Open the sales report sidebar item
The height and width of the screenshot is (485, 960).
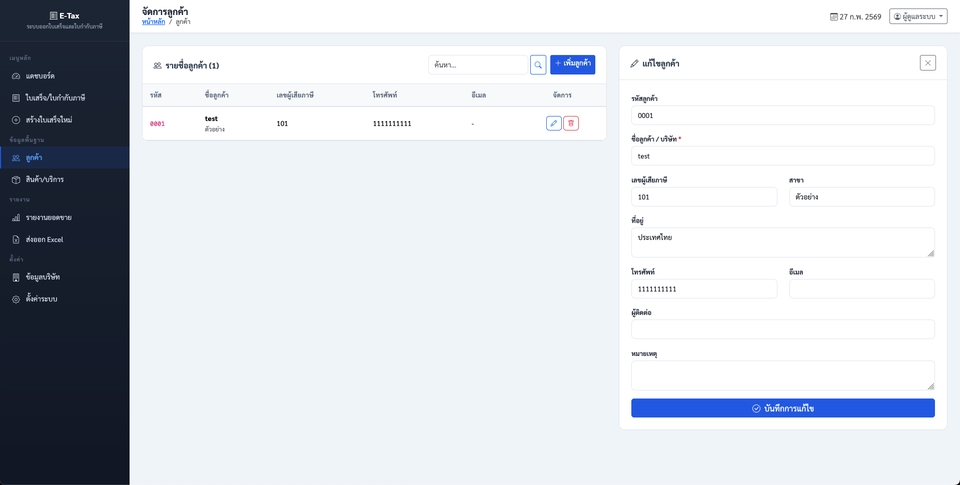pos(48,217)
